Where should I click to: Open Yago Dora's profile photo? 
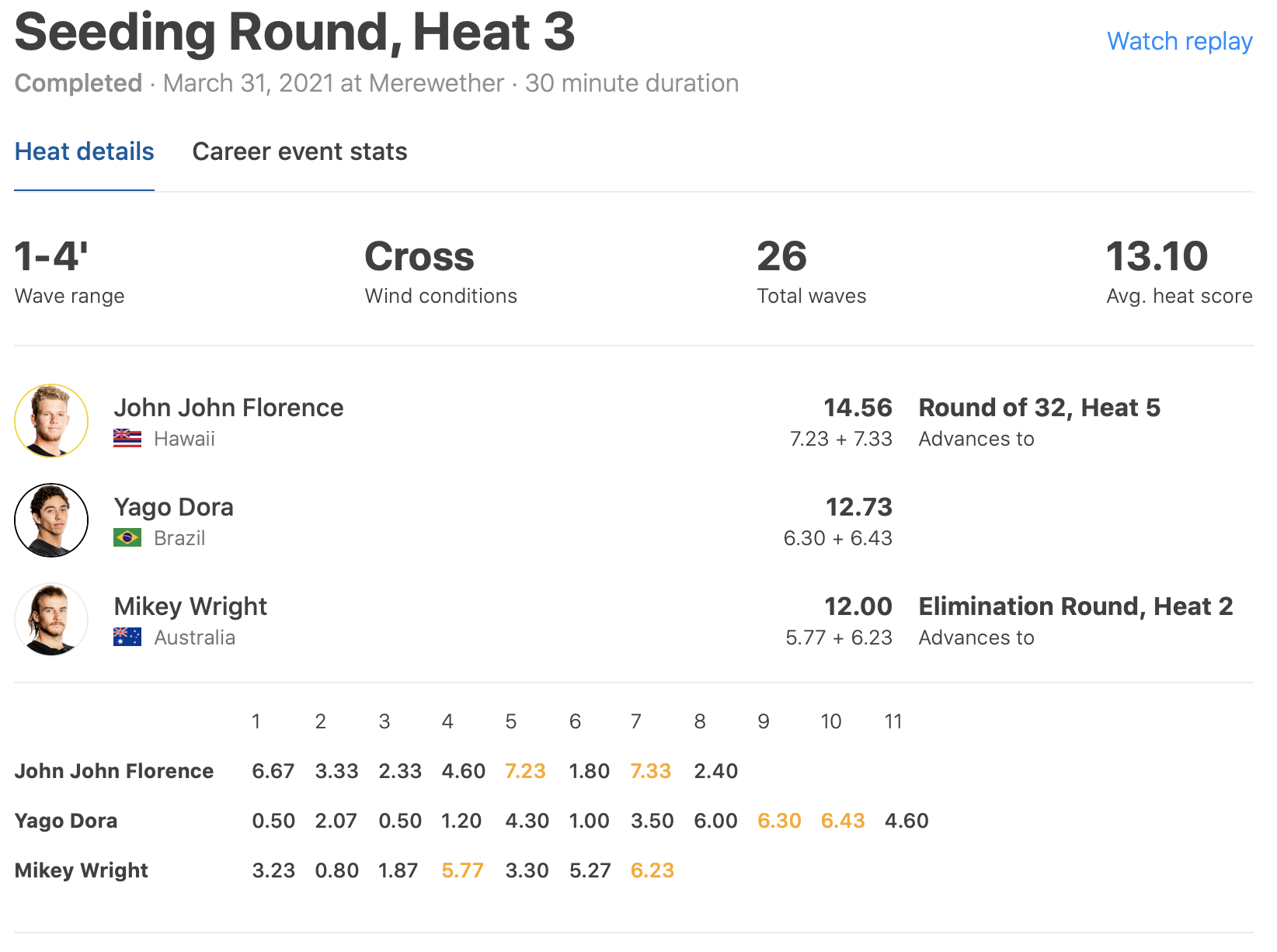[x=51, y=520]
